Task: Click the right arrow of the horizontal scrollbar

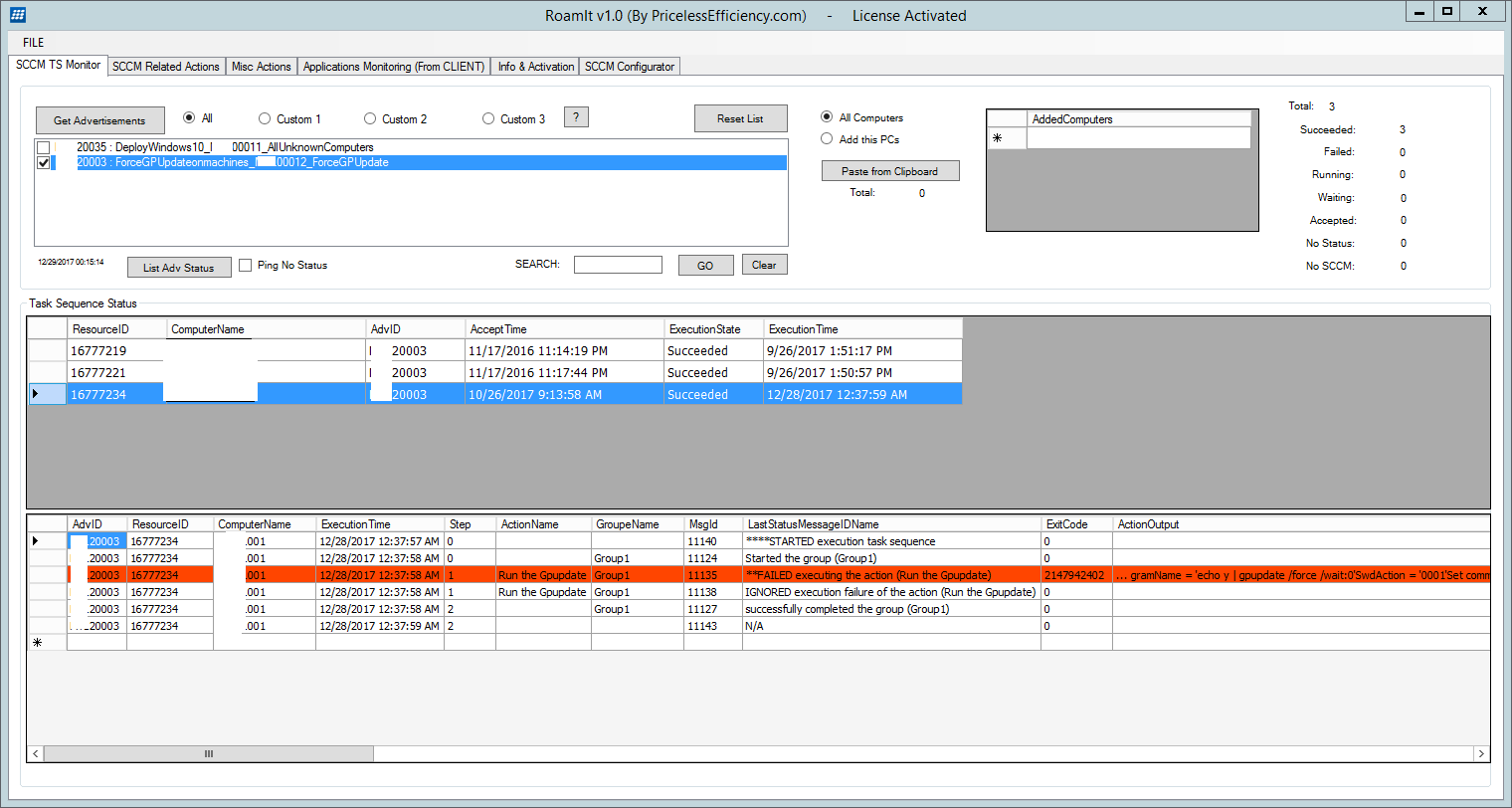Action: pos(1480,754)
